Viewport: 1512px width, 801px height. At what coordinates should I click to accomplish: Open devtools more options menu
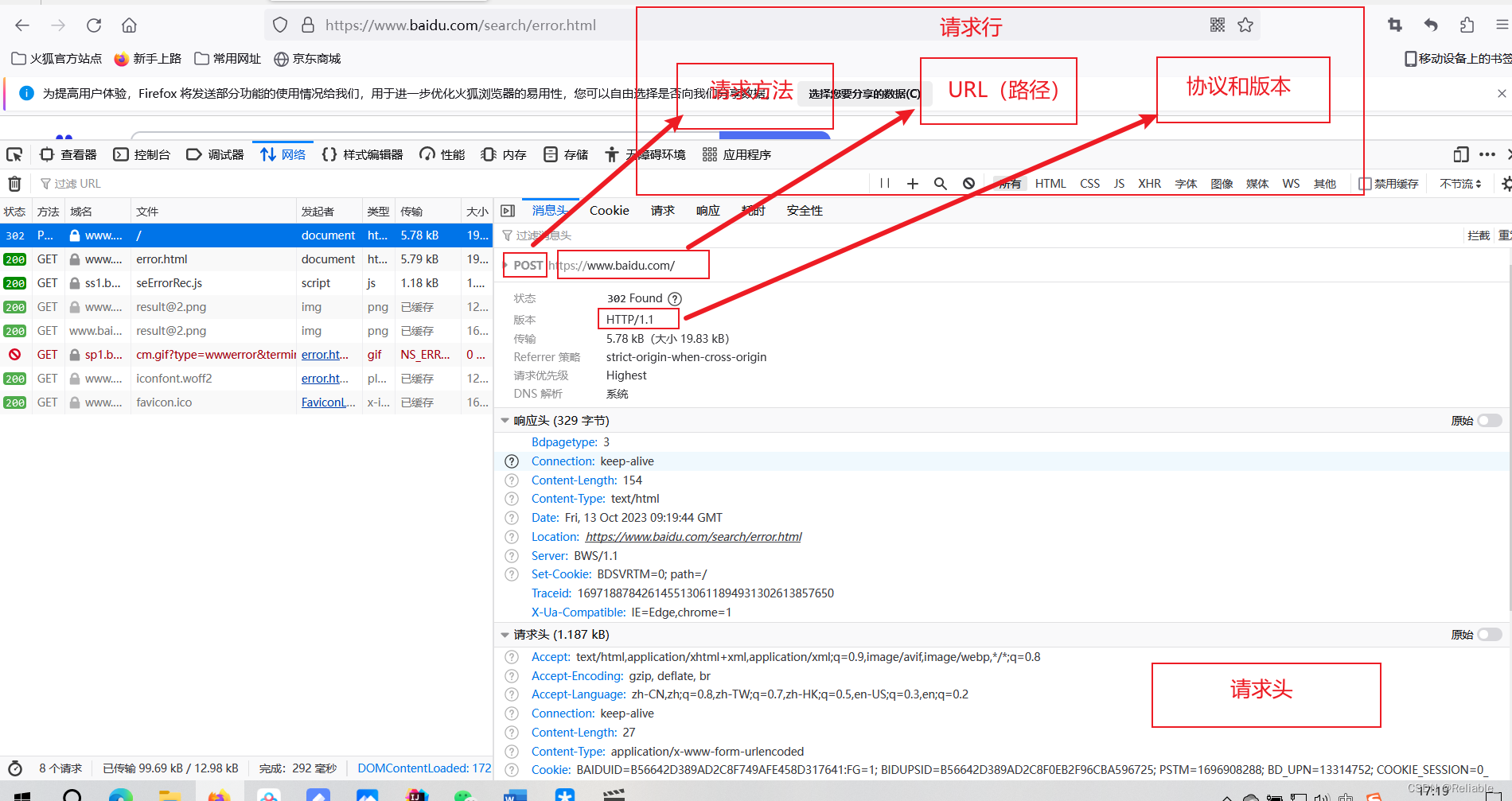click(1487, 154)
